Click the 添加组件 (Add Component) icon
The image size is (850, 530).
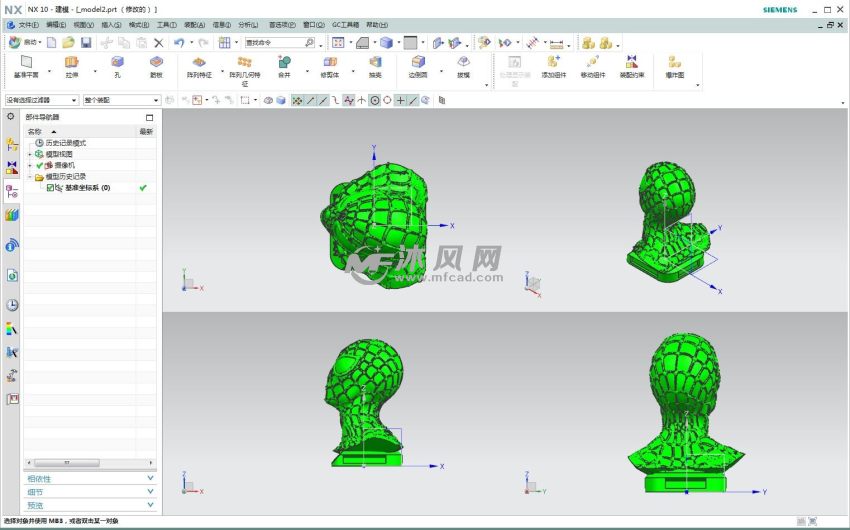click(553, 63)
